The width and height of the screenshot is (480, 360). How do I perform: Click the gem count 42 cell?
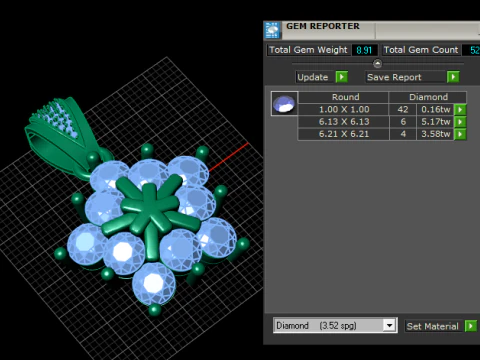point(403,109)
